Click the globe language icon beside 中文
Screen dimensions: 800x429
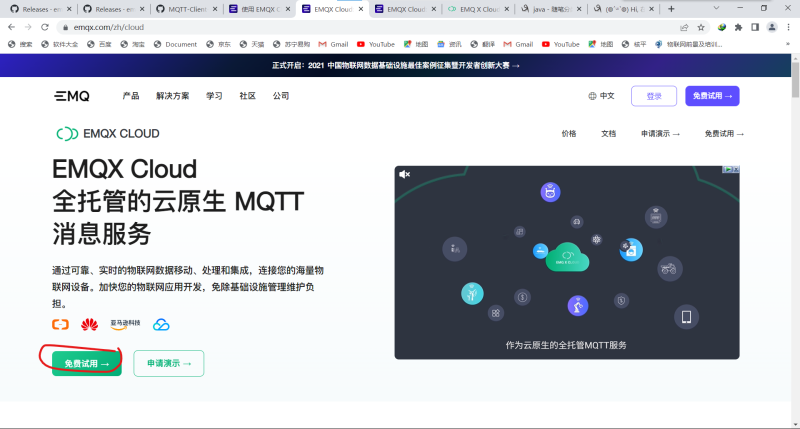tap(592, 96)
